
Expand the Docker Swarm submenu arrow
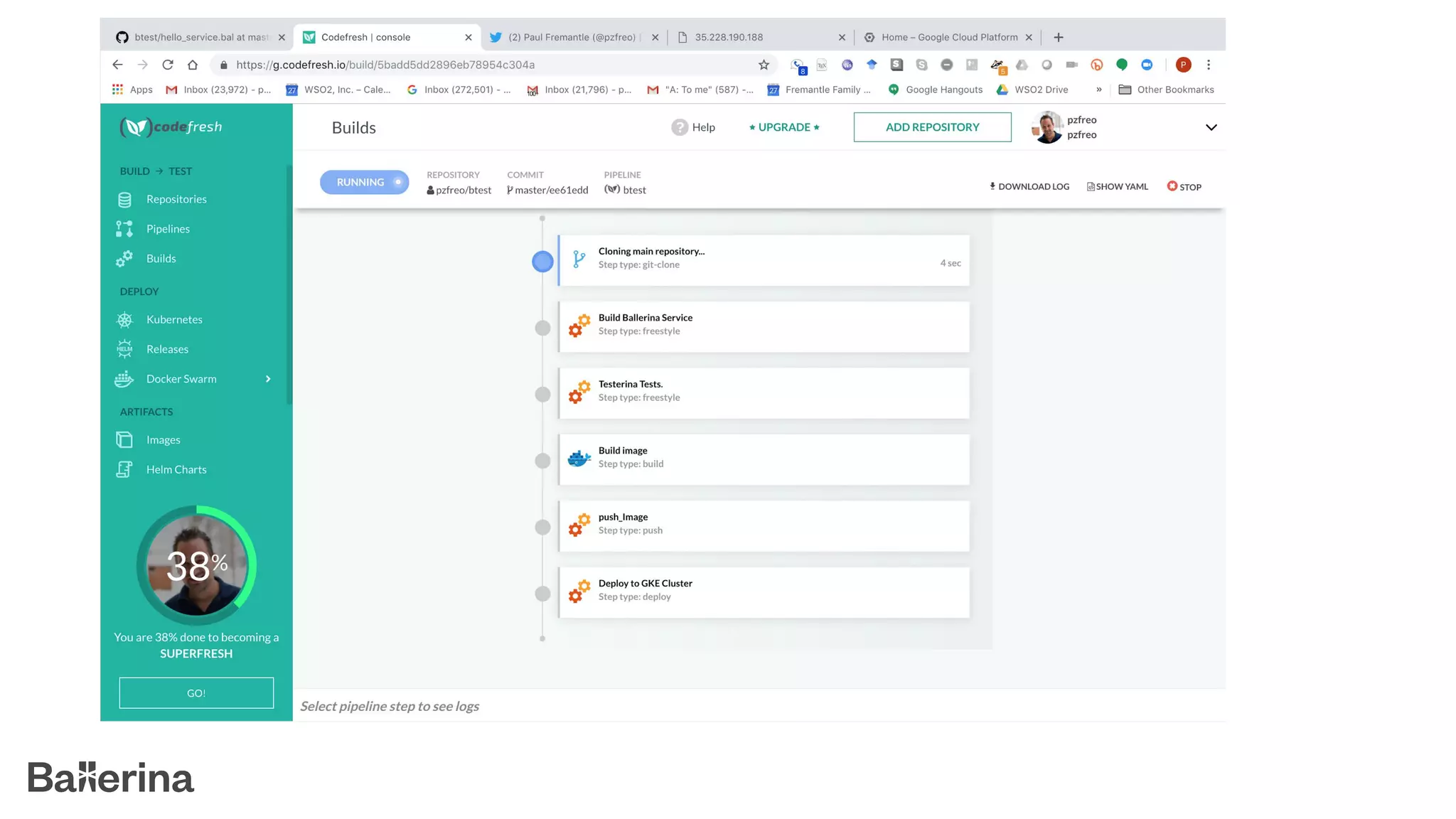268,379
